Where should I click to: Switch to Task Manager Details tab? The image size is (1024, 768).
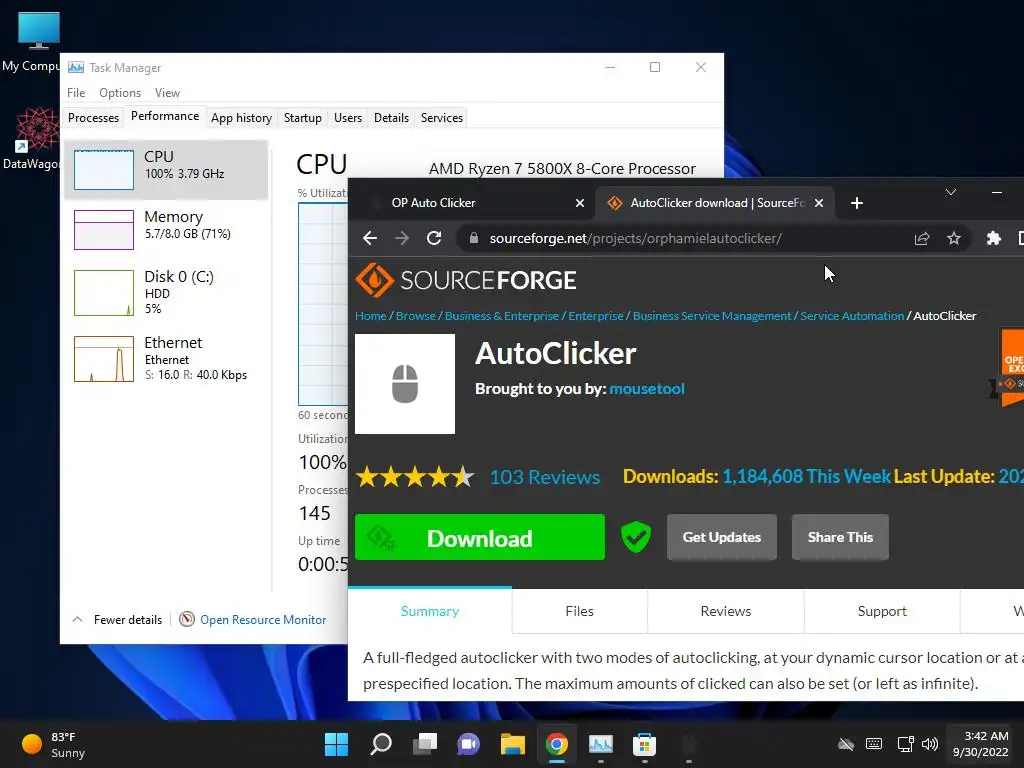[391, 118]
